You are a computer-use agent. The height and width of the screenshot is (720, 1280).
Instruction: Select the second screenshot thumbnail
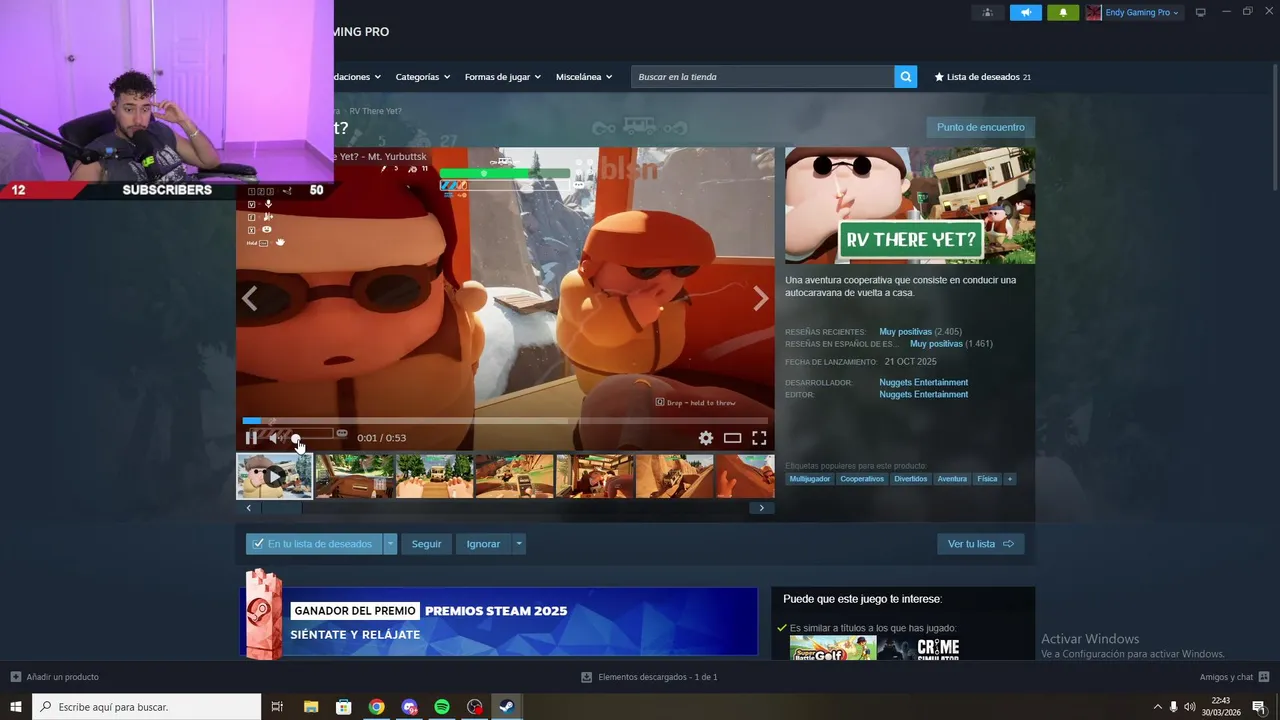pyautogui.click(x=354, y=476)
